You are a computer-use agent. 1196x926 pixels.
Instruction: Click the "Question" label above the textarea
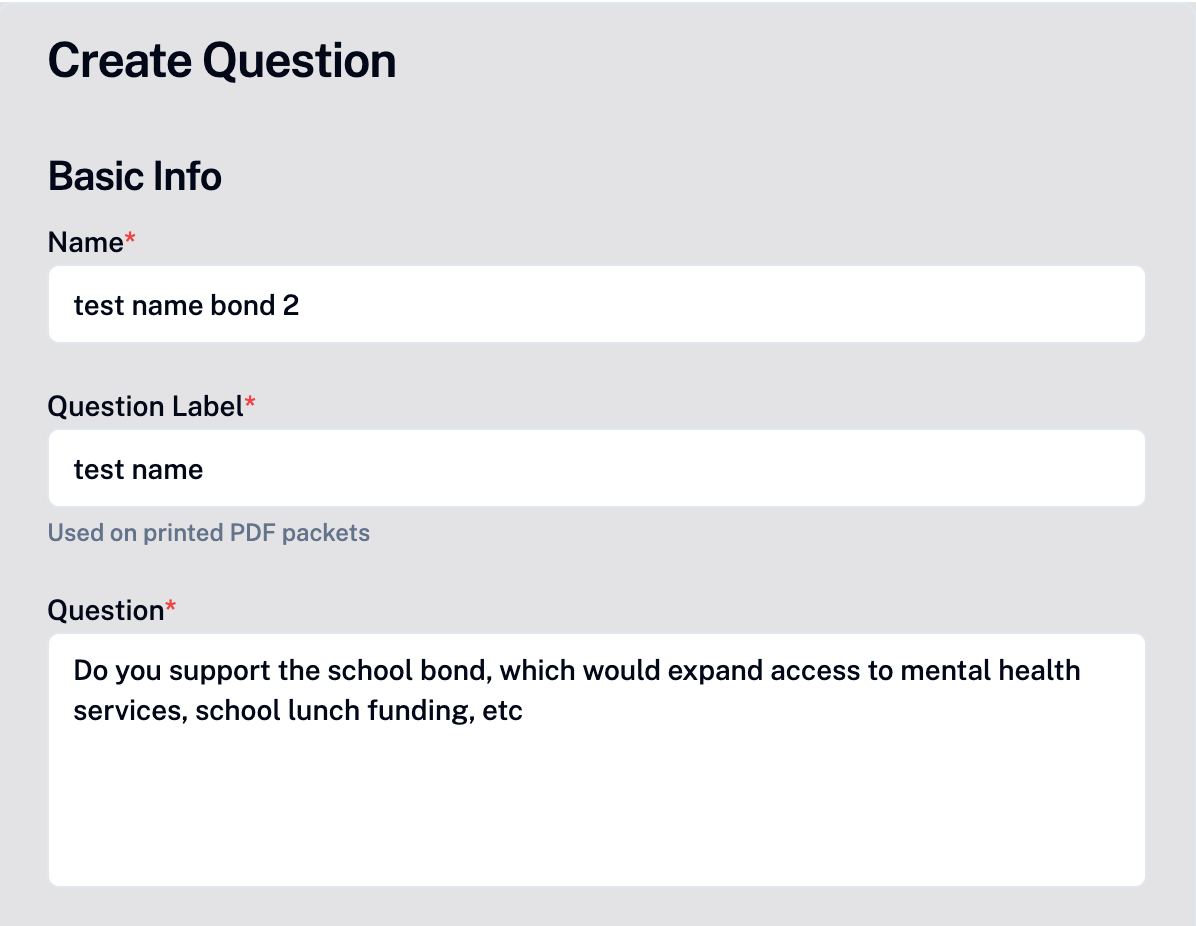click(x=106, y=610)
